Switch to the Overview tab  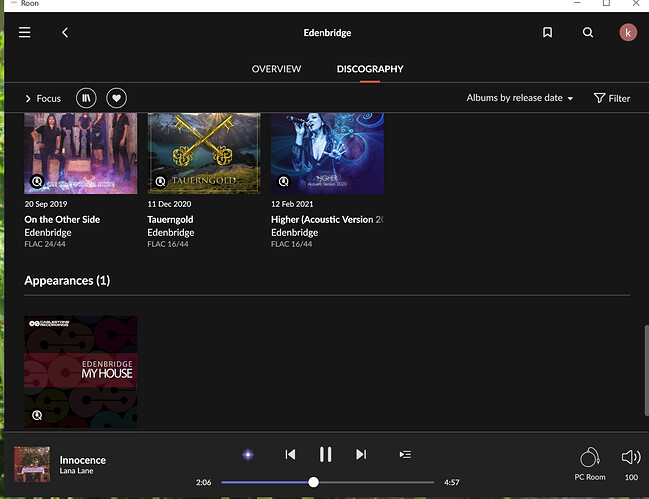276,69
